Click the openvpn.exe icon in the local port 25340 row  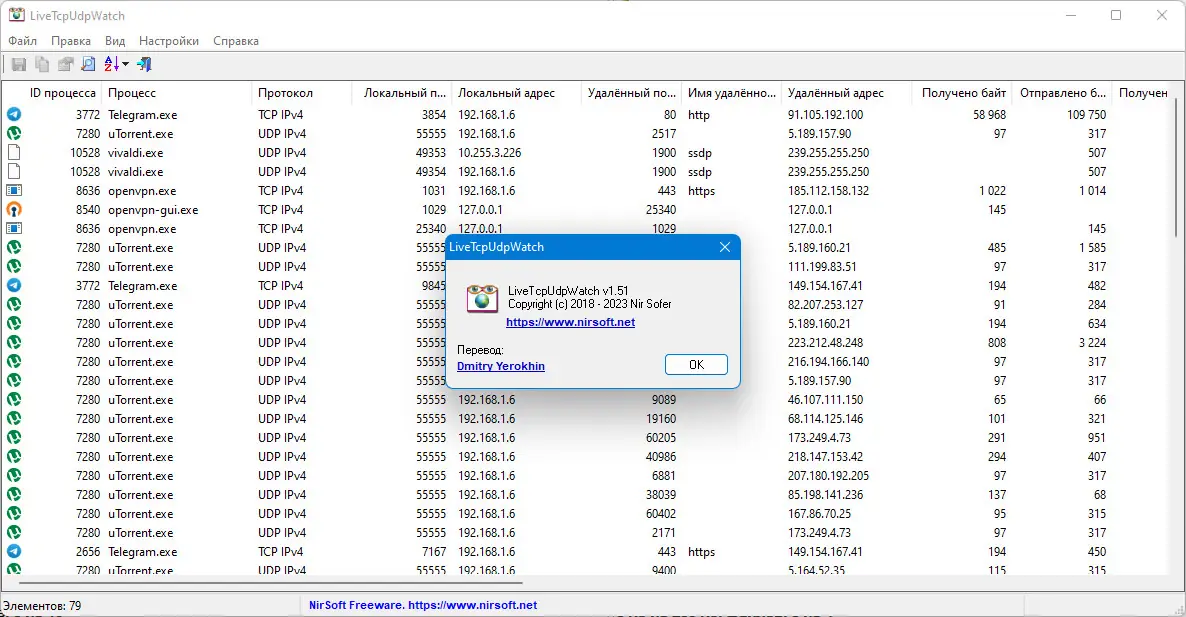click(14, 228)
